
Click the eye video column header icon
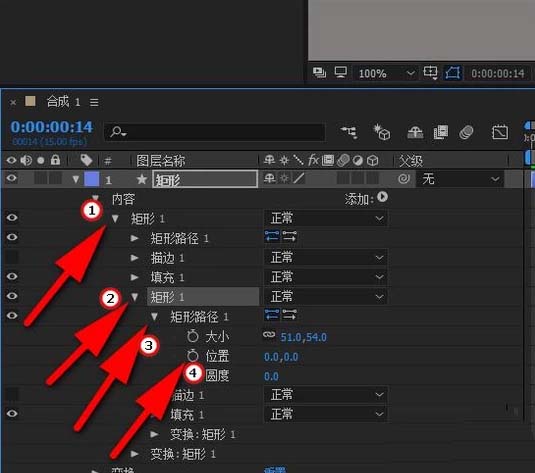click(x=11, y=160)
